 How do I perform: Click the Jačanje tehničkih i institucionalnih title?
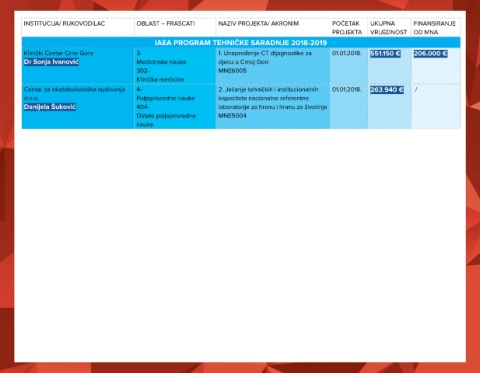tap(272, 98)
